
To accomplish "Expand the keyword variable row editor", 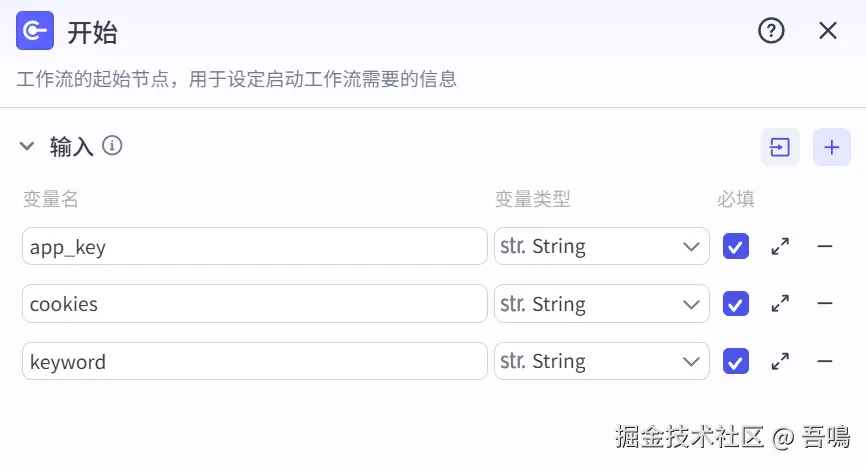I will 781,362.
